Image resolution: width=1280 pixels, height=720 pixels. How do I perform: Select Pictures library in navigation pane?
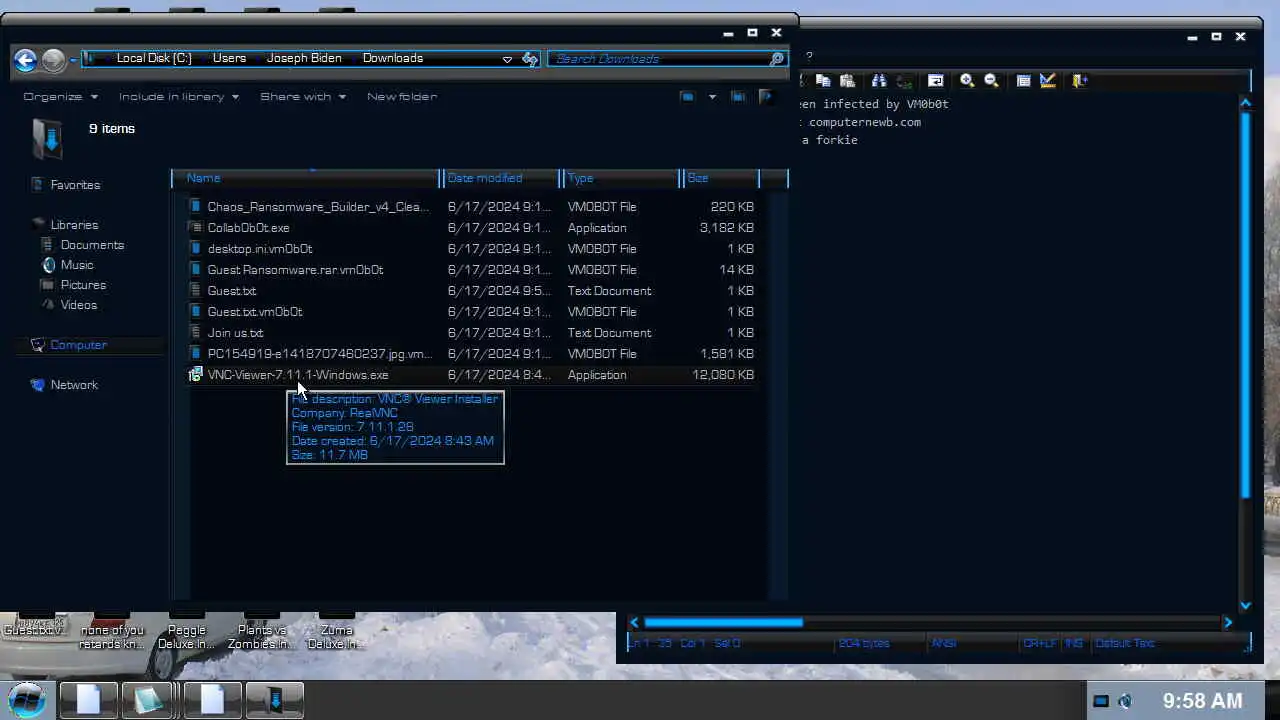pos(83,285)
